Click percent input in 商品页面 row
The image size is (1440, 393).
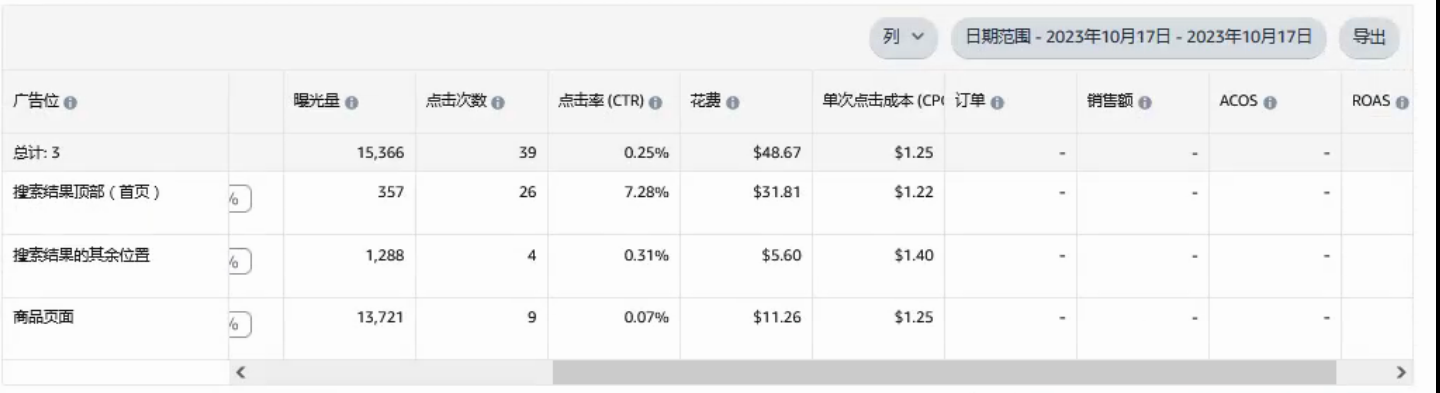pyautogui.click(x=238, y=324)
